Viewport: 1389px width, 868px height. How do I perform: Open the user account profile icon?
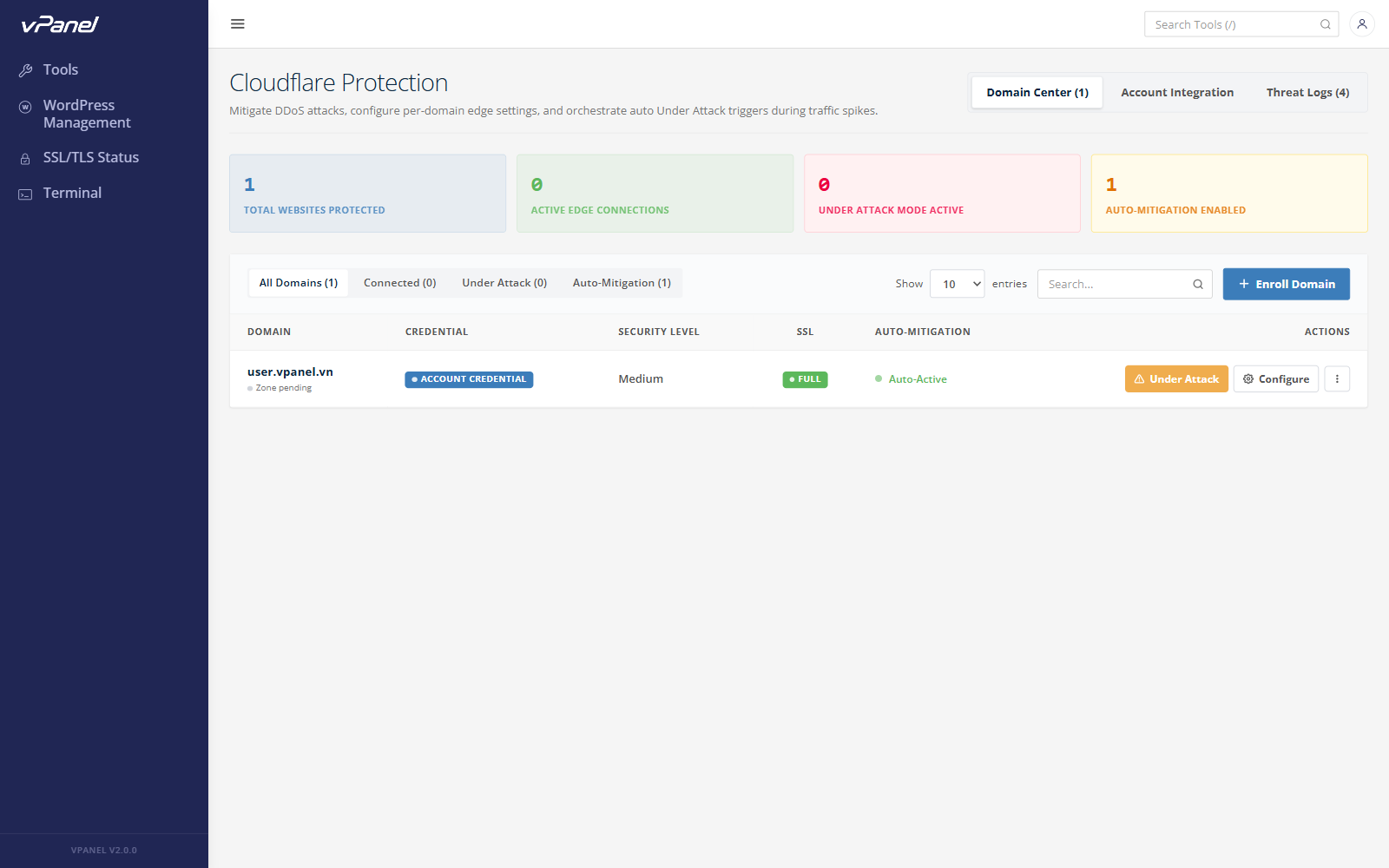coord(1362,24)
